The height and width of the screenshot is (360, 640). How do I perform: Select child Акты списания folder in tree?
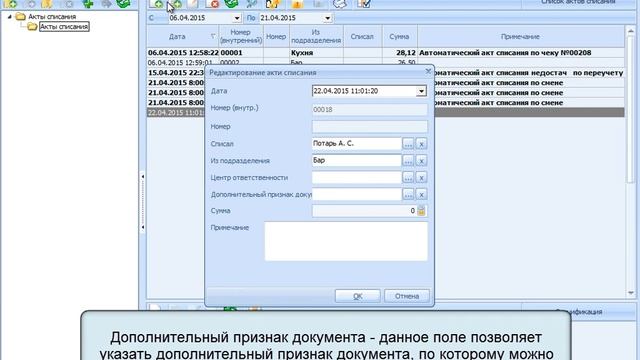pyautogui.click(x=64, y=27)
